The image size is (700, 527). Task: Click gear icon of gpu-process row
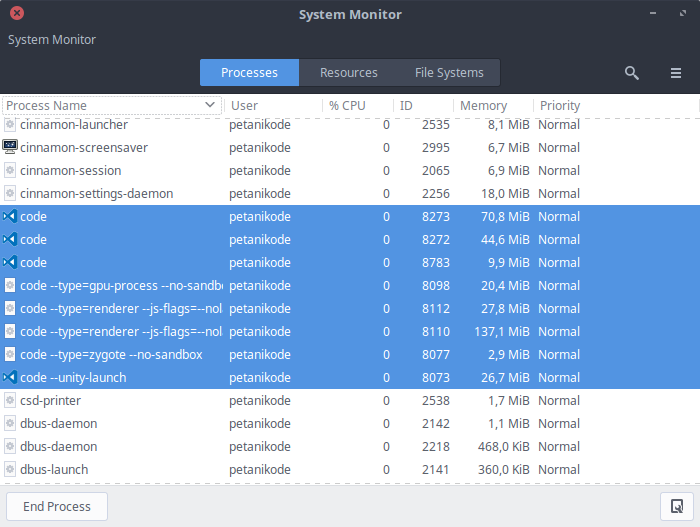10,285
